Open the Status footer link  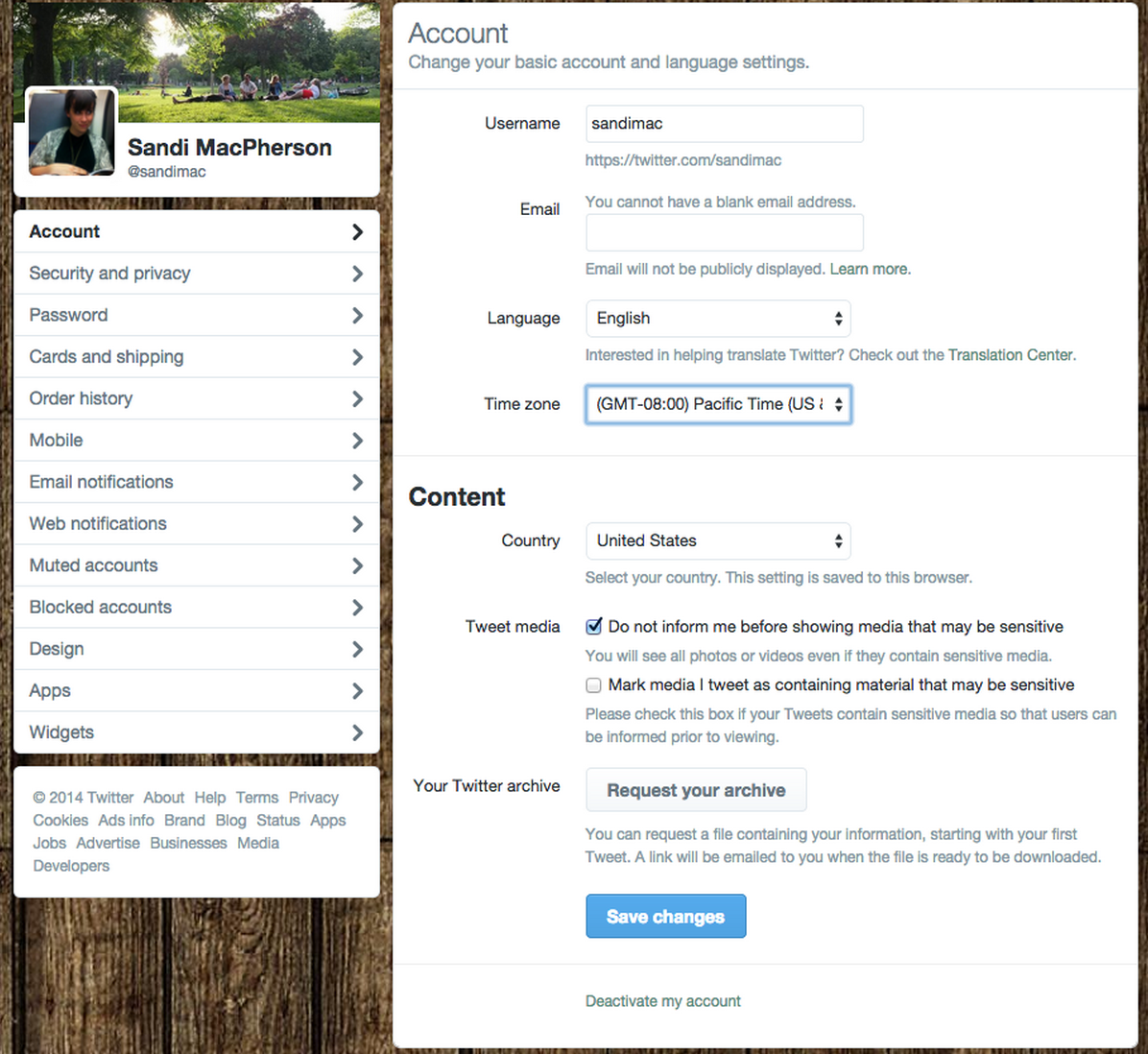[x=278, y=821]
